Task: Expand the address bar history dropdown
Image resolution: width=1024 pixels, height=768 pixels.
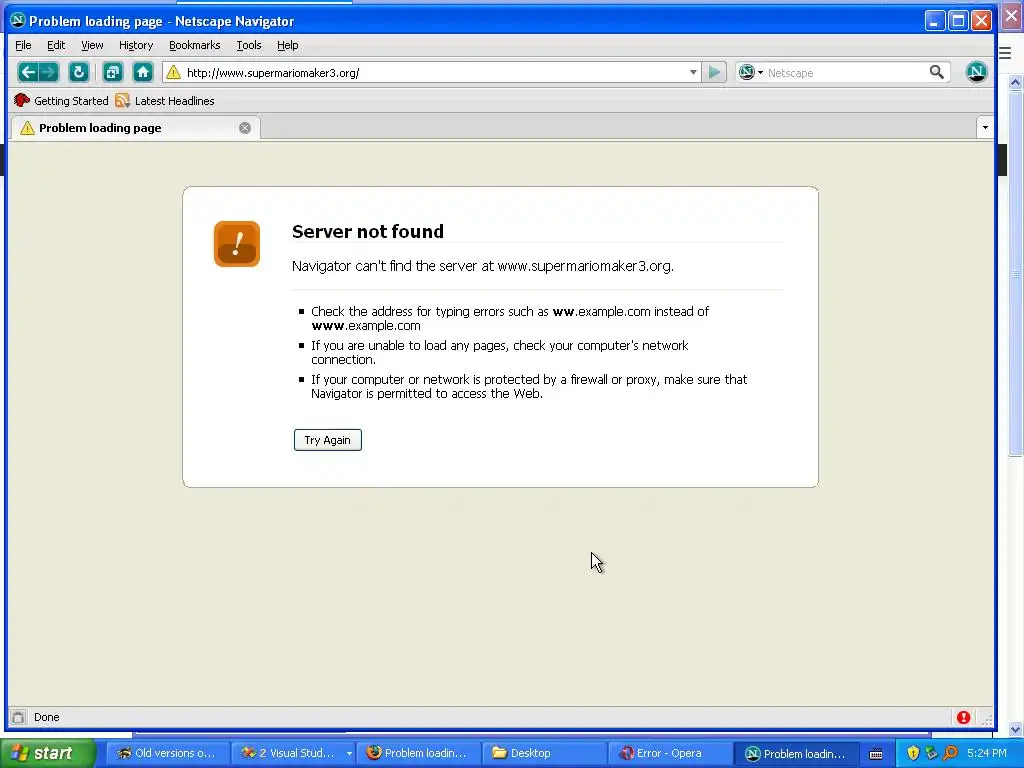Action: coord(693,72)
